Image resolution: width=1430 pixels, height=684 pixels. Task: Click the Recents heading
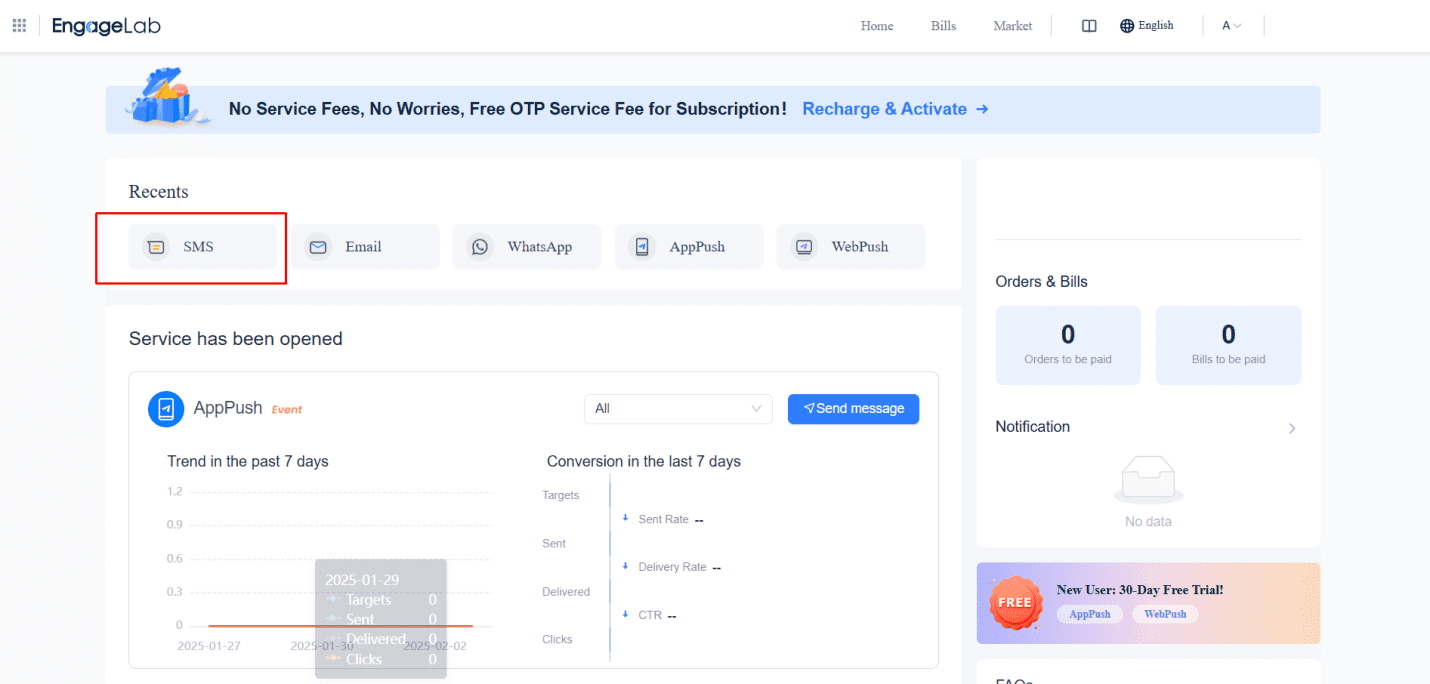coord(158,192)
